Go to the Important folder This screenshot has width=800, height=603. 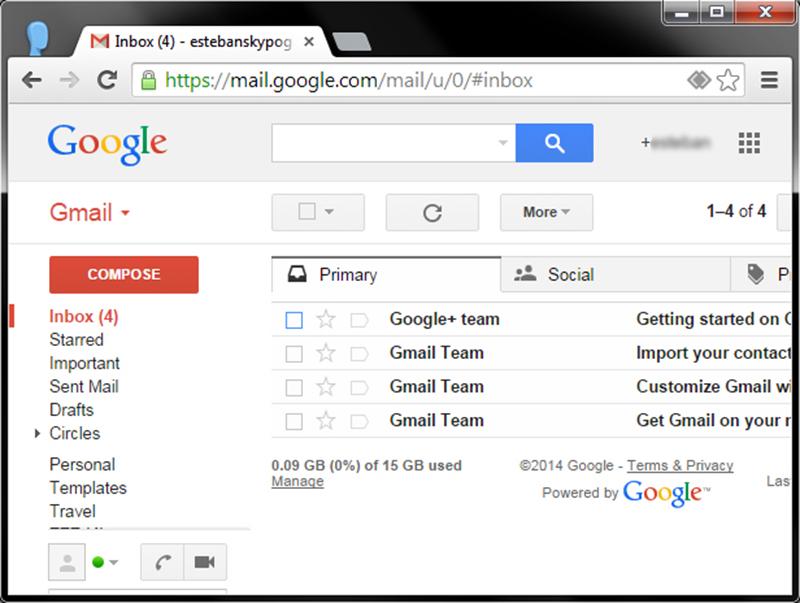pos(85,363)
